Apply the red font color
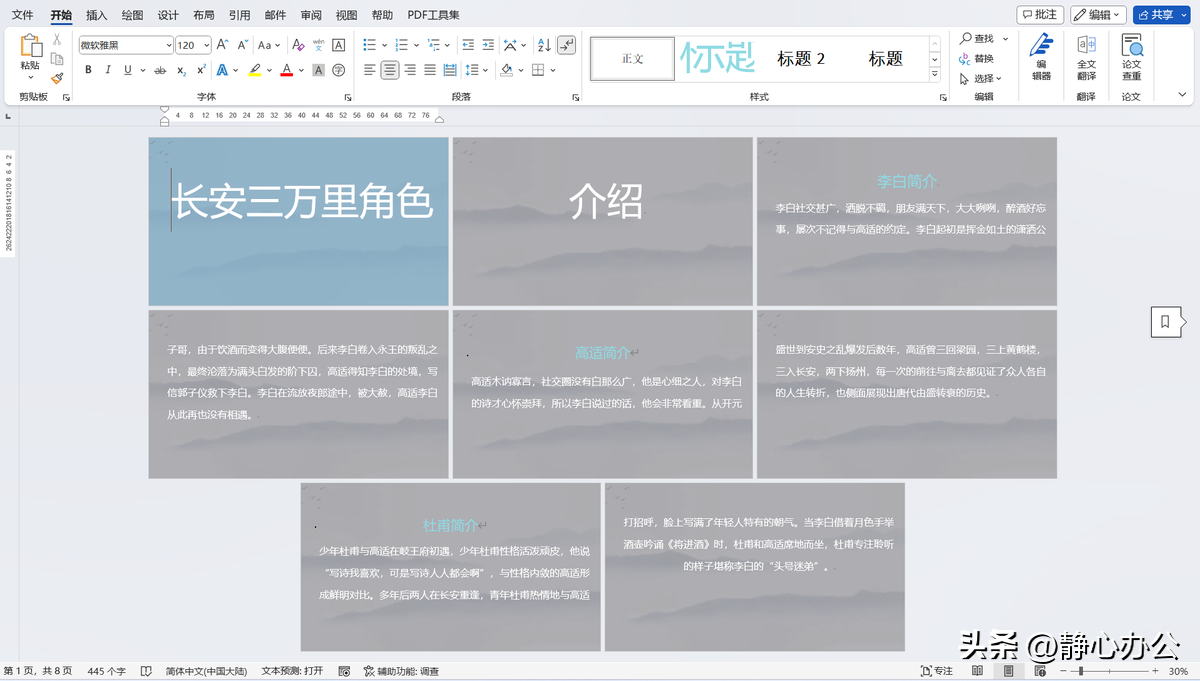This screenshot has width=1200, height=681. pos(286,70)
